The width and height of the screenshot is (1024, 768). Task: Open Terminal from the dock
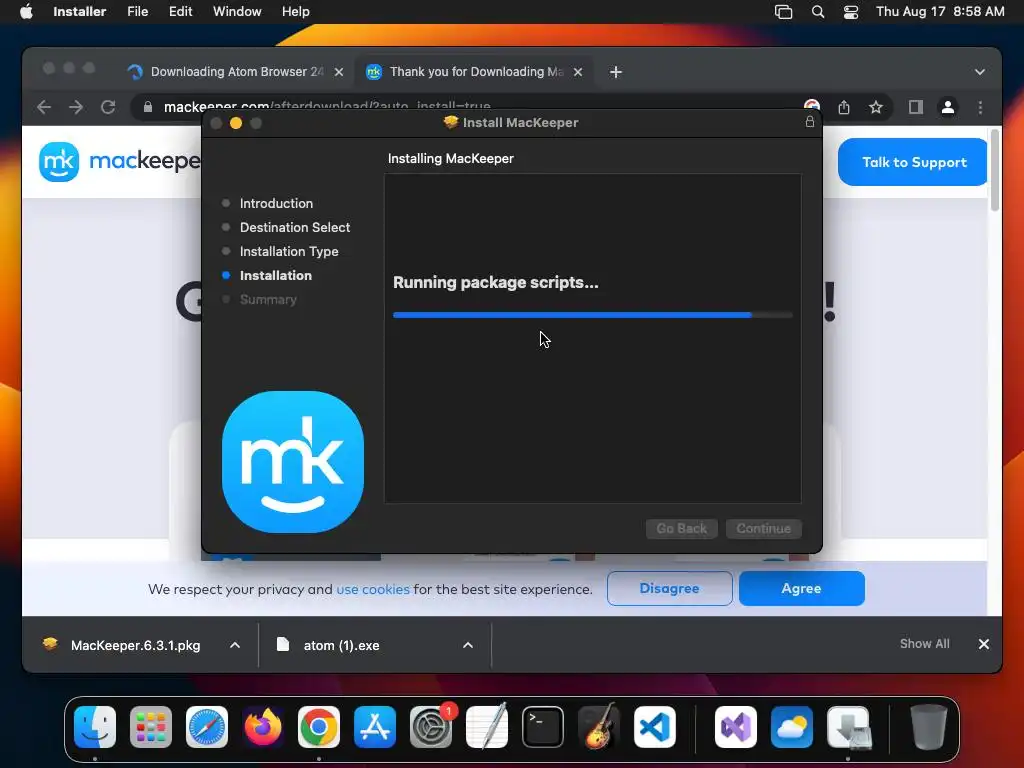(x=543, y=726)
